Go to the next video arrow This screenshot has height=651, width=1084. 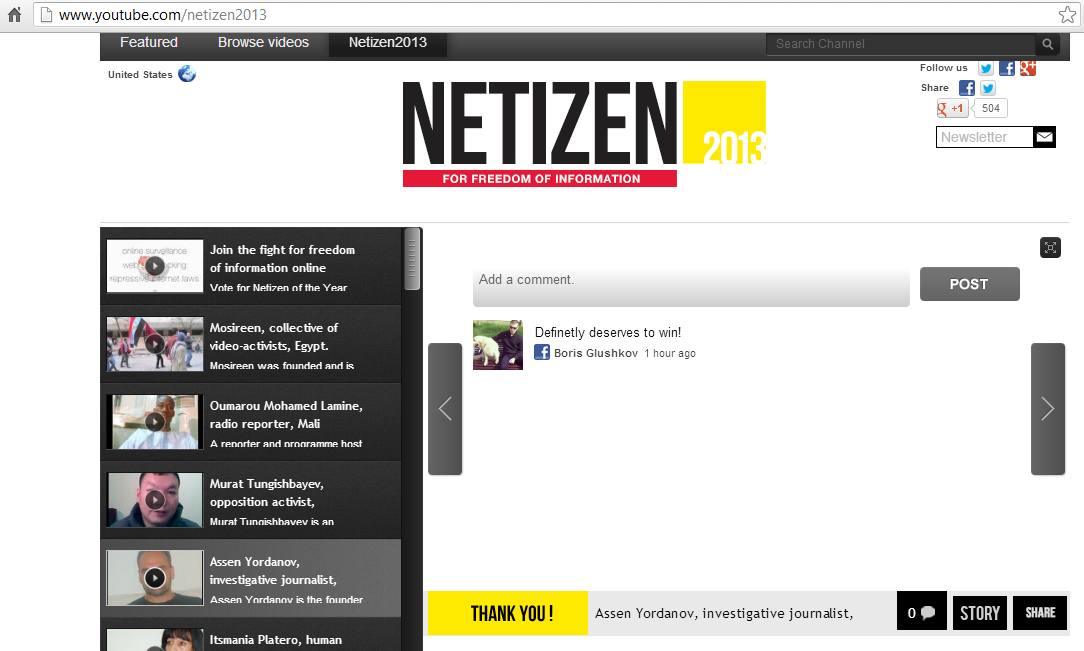coord(1047,408)
